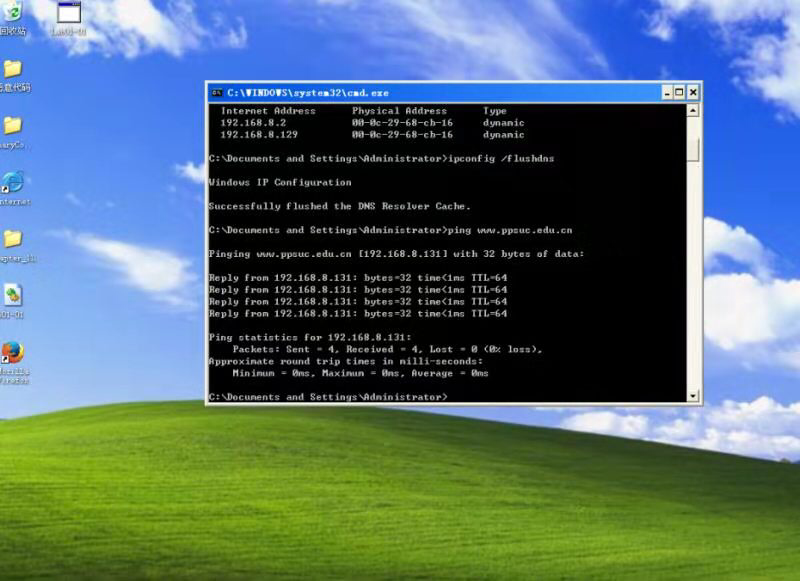Screen dimensions: 800x581
Task: Click the first 'Reply from 192.168.8.131' line
Action: click(x=358, y=277)
